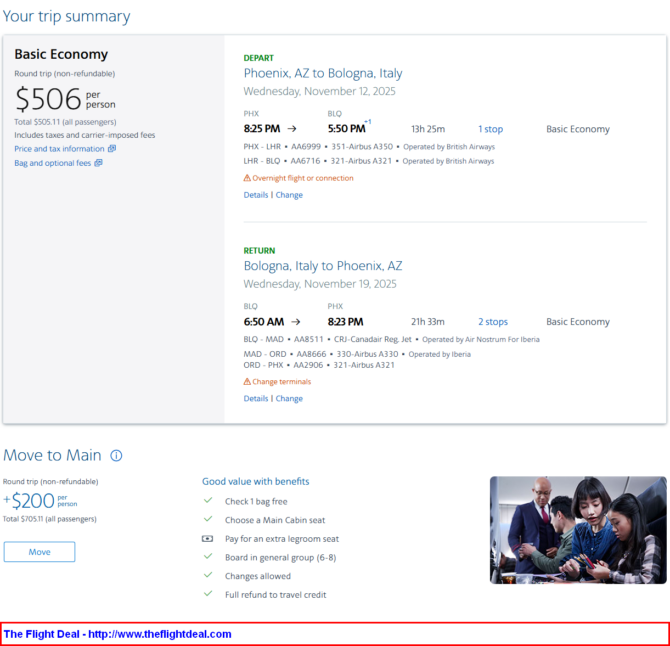Screen dimensions: 670x646
Task: Click the Main Cabin passengers photo
Action: [x=577, y=529]
